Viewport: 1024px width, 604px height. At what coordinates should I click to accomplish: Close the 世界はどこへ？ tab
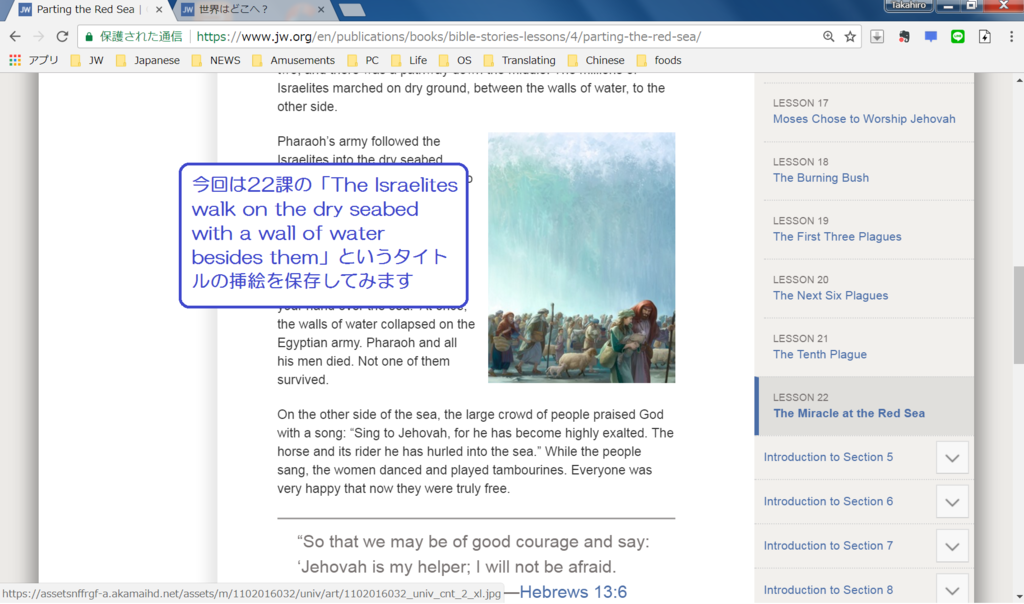coord(321,9)
